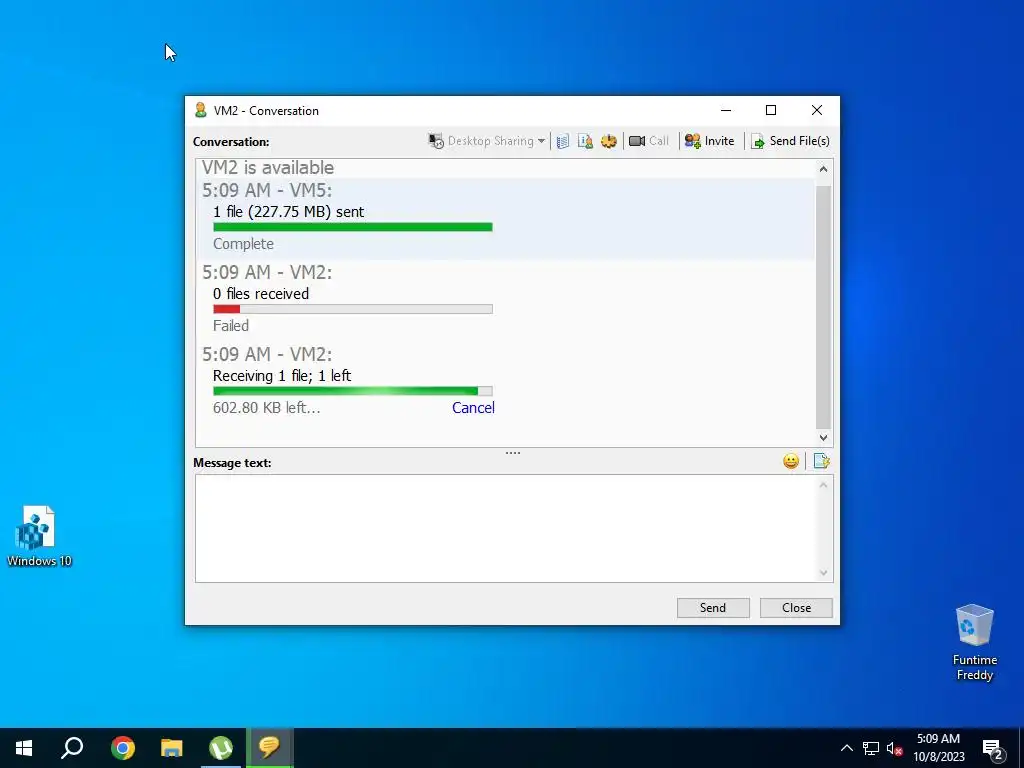Viewport: 1024px width, 768px height.
Task: Start a video Call
Action: (x=648, y=141)
